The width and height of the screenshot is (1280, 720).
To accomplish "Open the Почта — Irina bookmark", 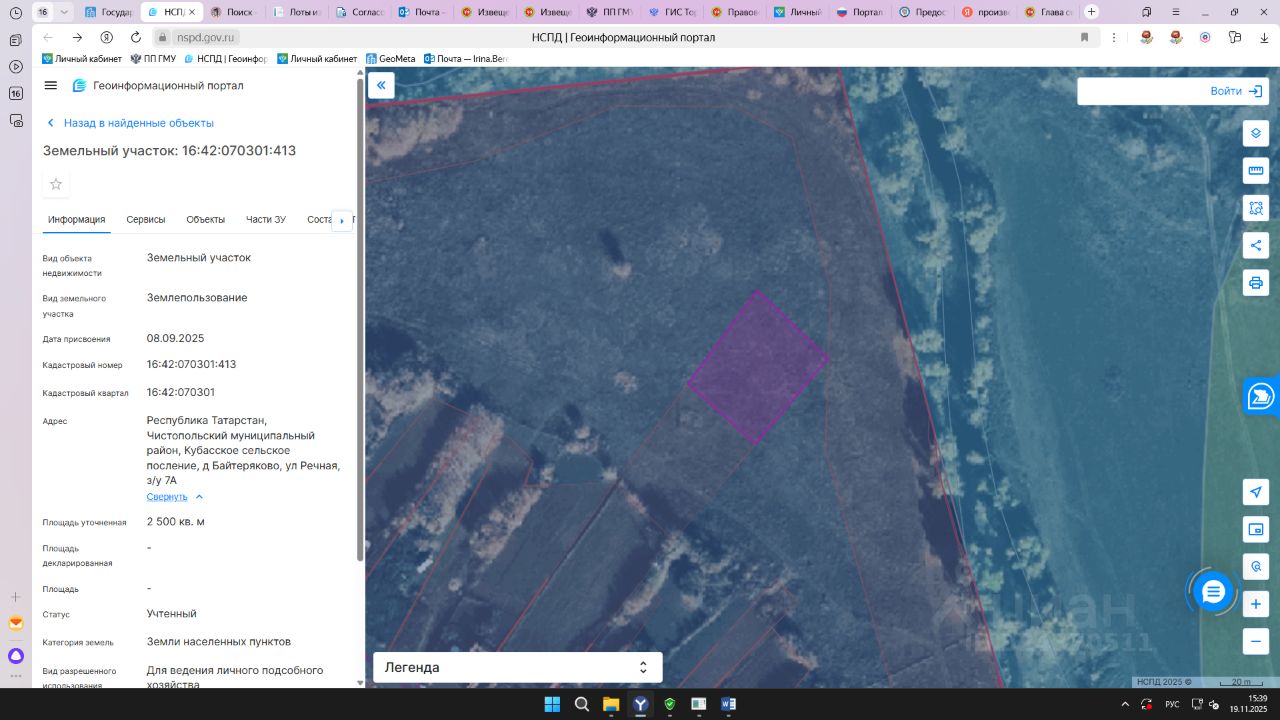I will [466, 59].
